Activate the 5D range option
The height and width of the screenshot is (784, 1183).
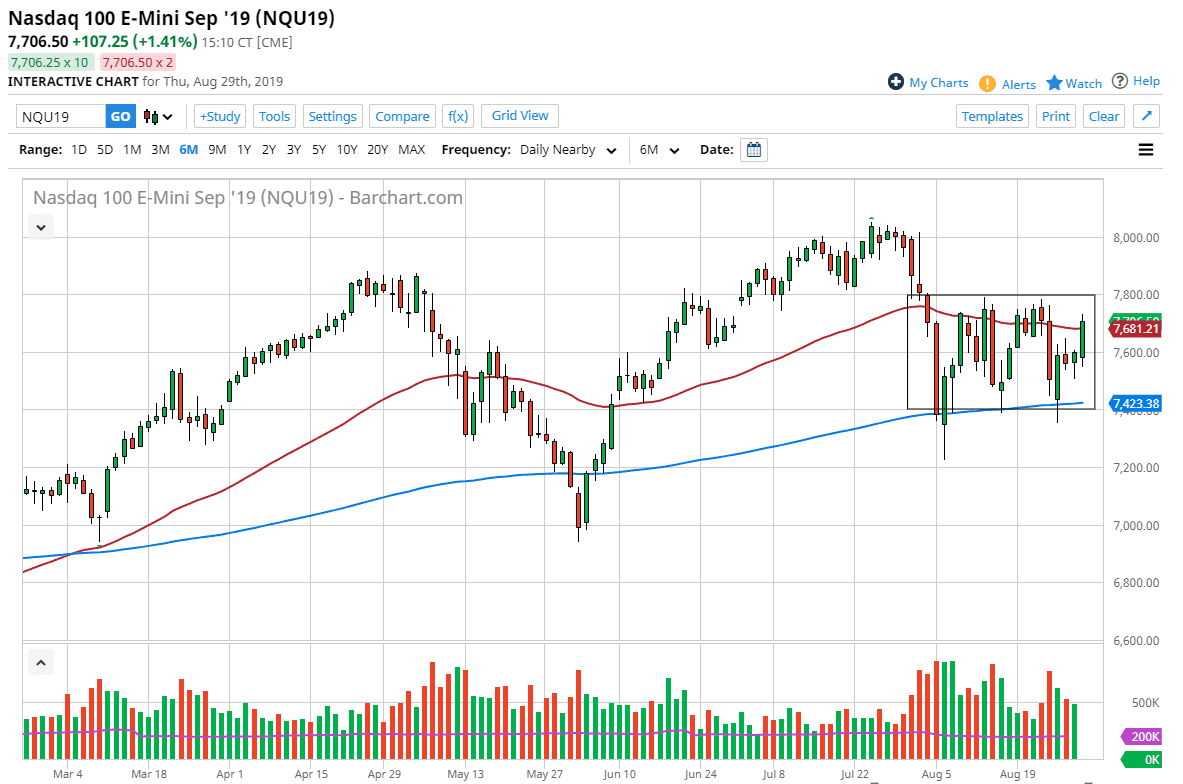(105, 149)
